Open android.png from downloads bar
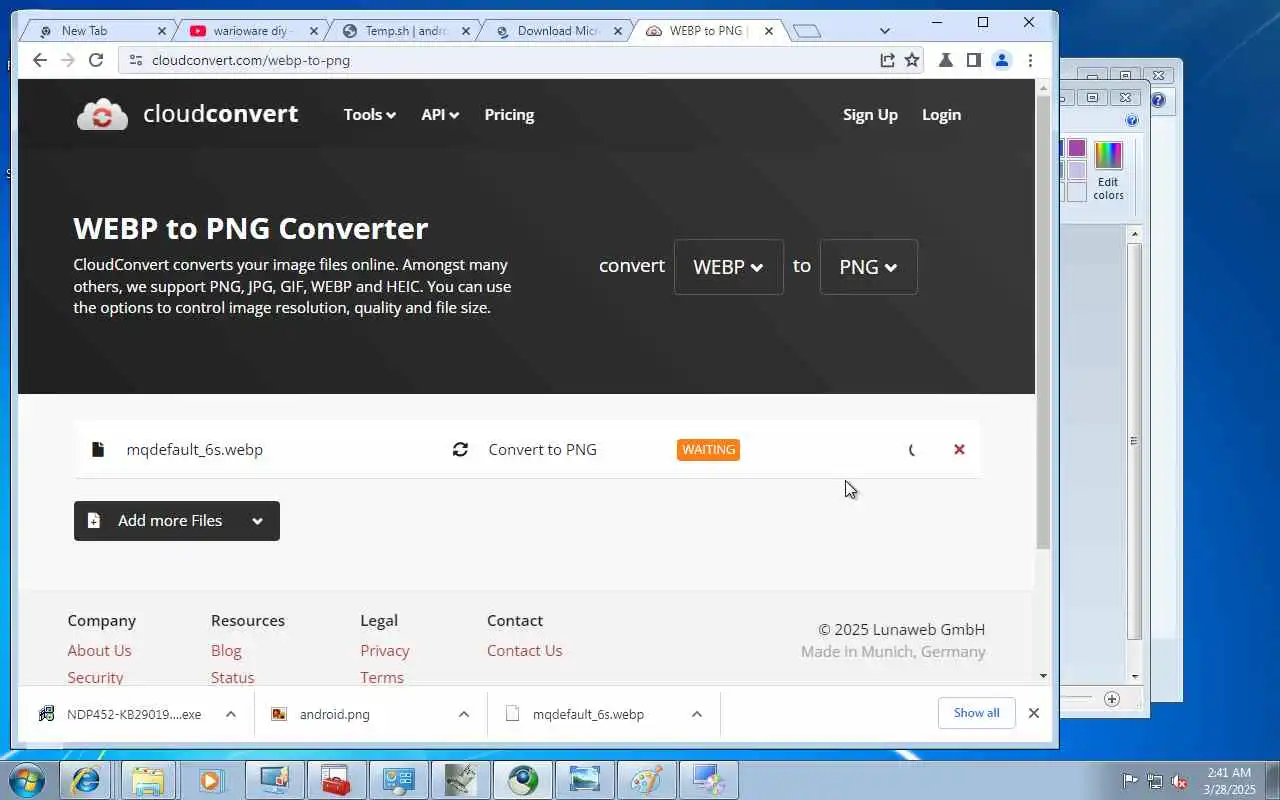 click(334, 714)
